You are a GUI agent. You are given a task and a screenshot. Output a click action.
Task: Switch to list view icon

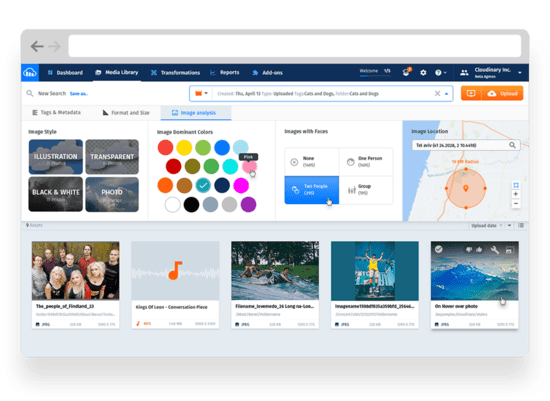coord(521,225)
